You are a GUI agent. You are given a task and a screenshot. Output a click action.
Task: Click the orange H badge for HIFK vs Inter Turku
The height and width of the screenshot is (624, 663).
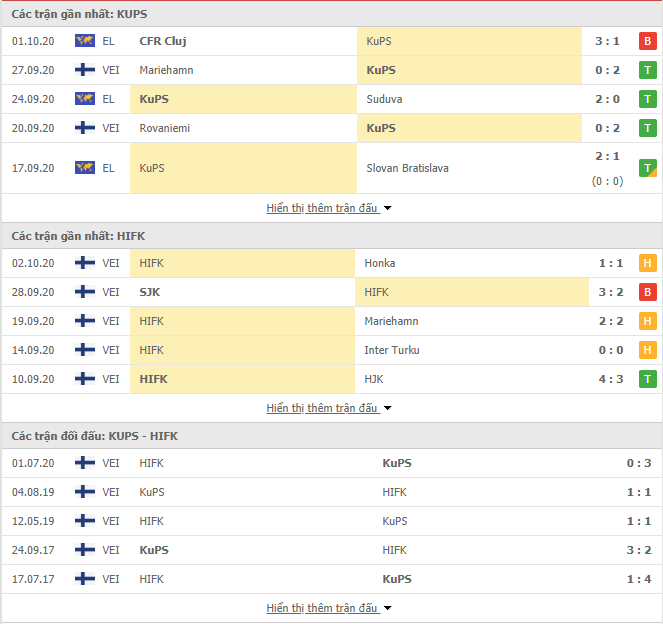click(x=647, y=350)
